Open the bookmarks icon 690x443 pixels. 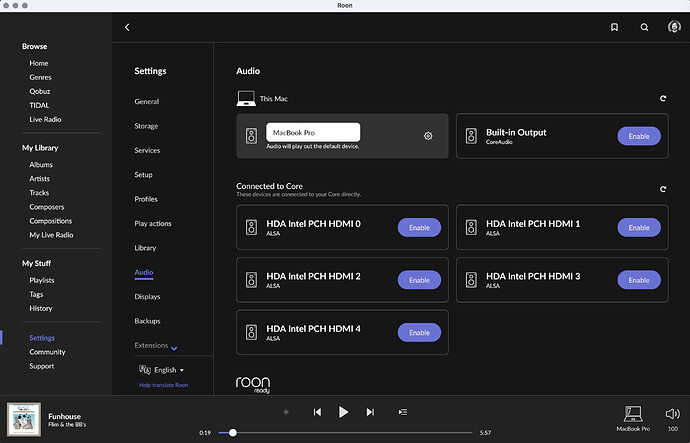[x=614, y=27]
